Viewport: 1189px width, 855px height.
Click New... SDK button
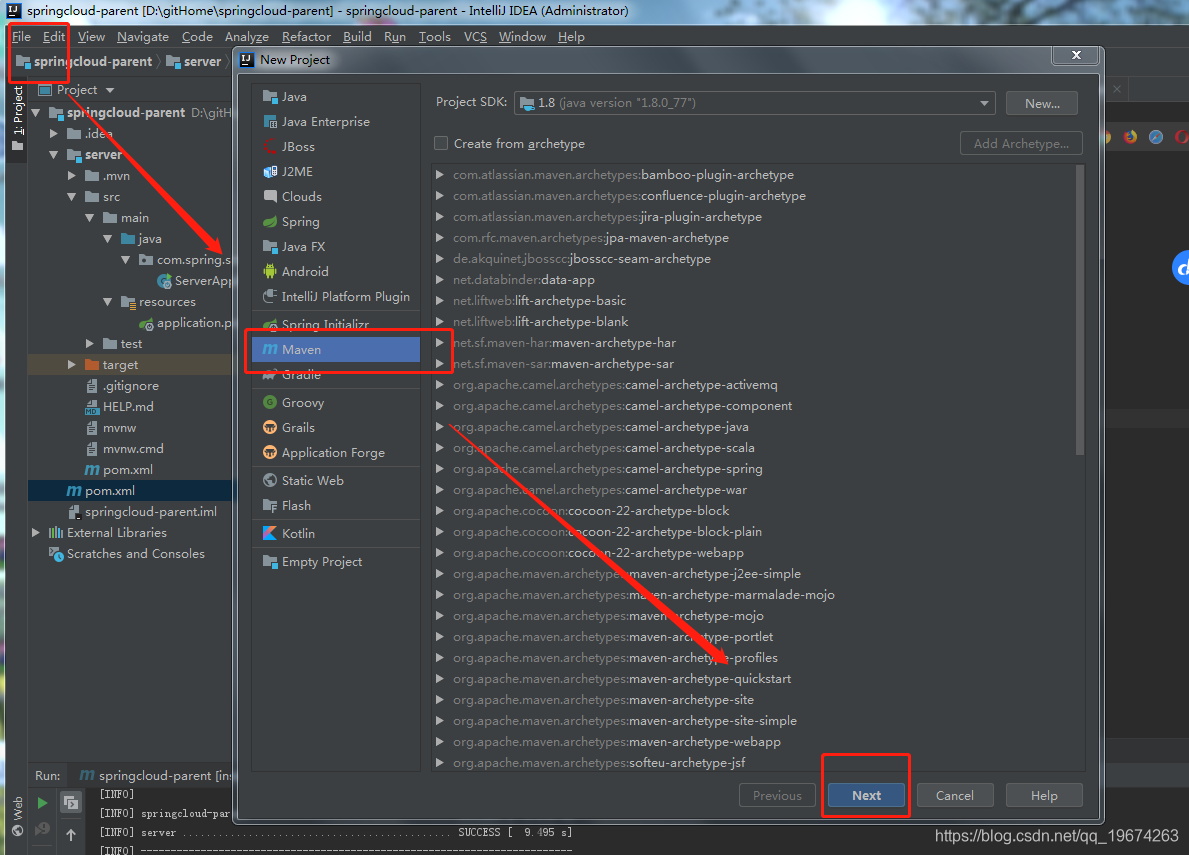point(1042,103)
